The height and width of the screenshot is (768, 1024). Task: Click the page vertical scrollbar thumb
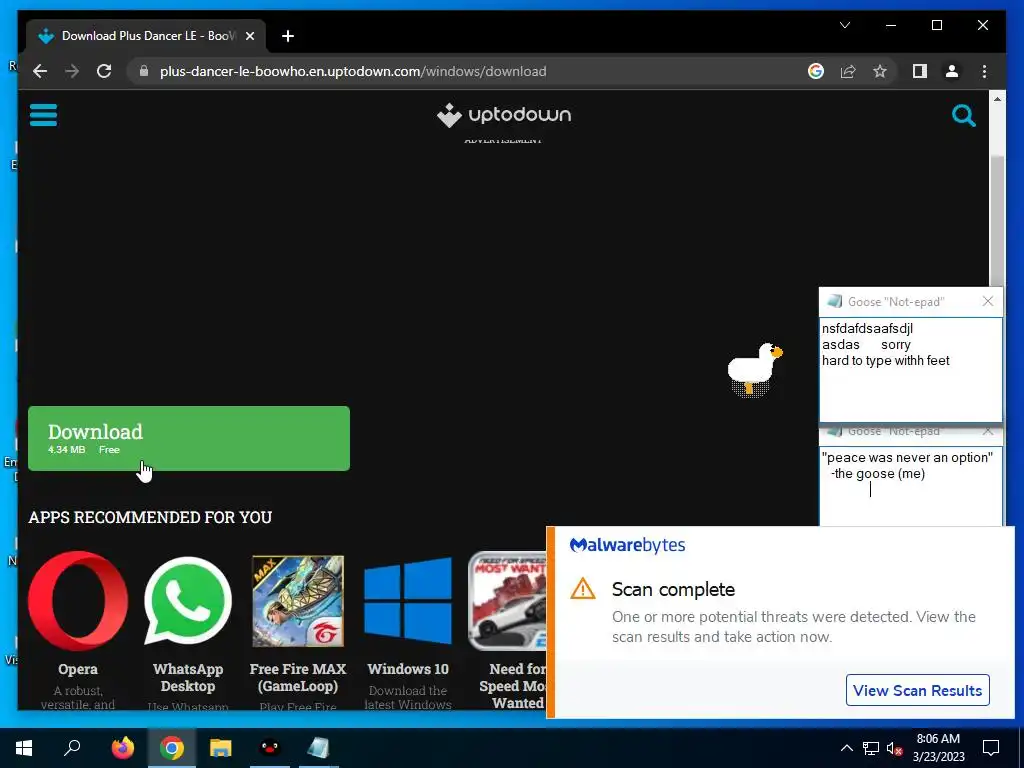click(x=997, y=219)
